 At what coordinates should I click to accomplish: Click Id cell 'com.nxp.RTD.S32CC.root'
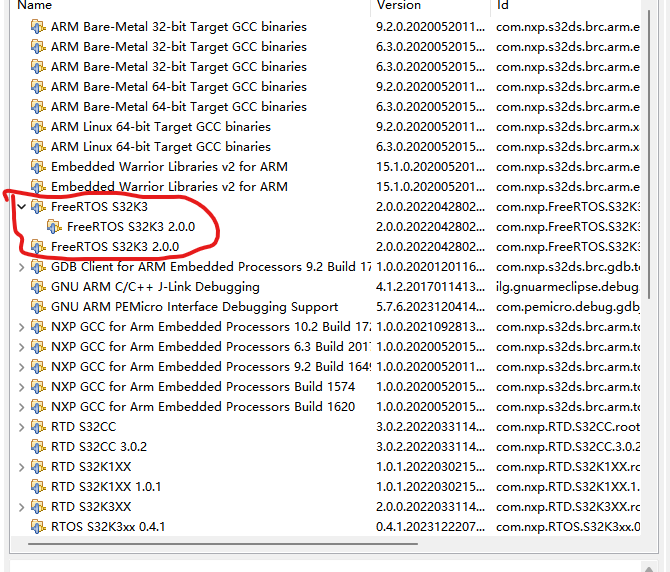click(x=568, y=427)
